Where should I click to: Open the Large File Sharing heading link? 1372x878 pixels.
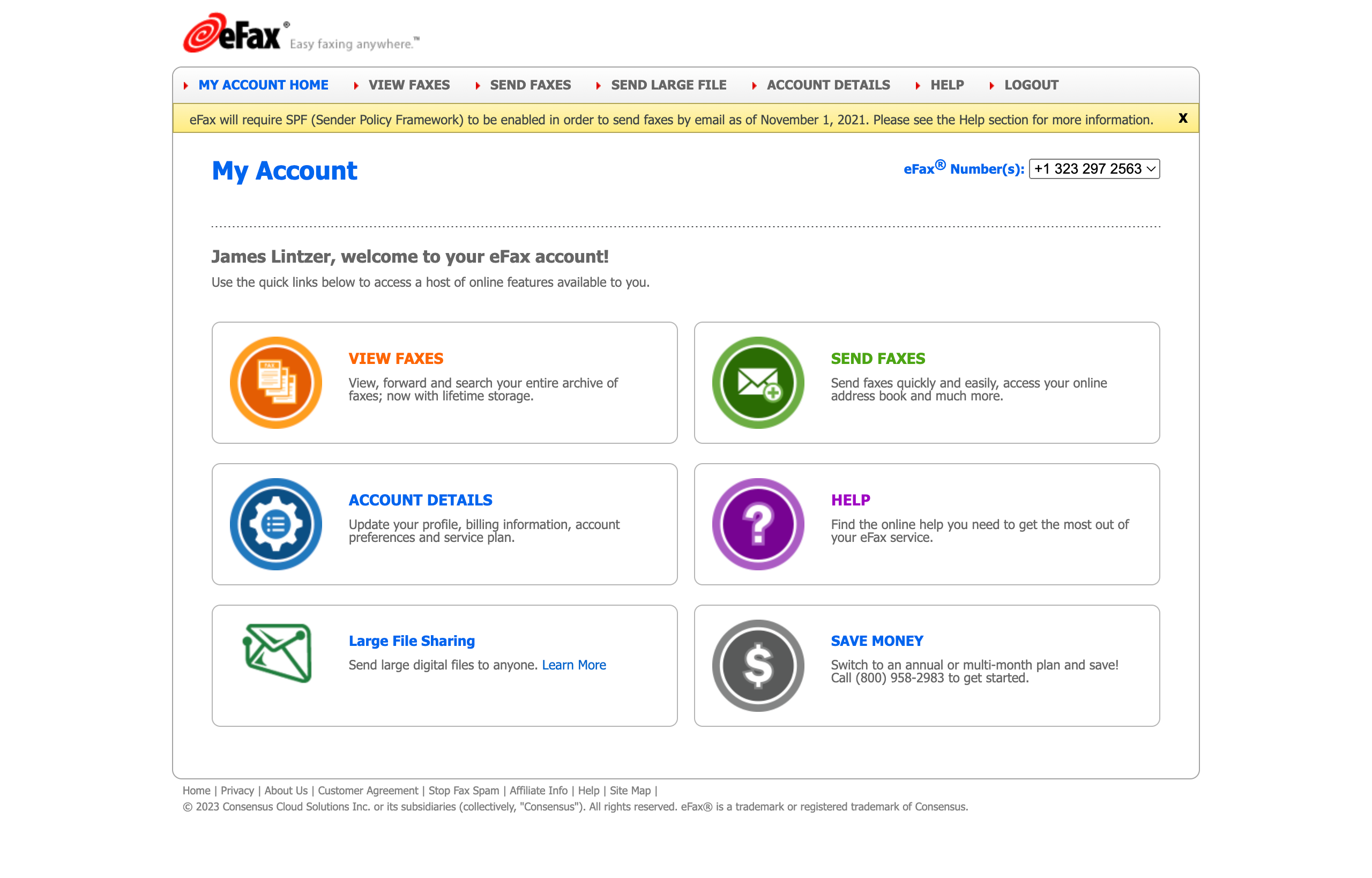click(412, 641)
